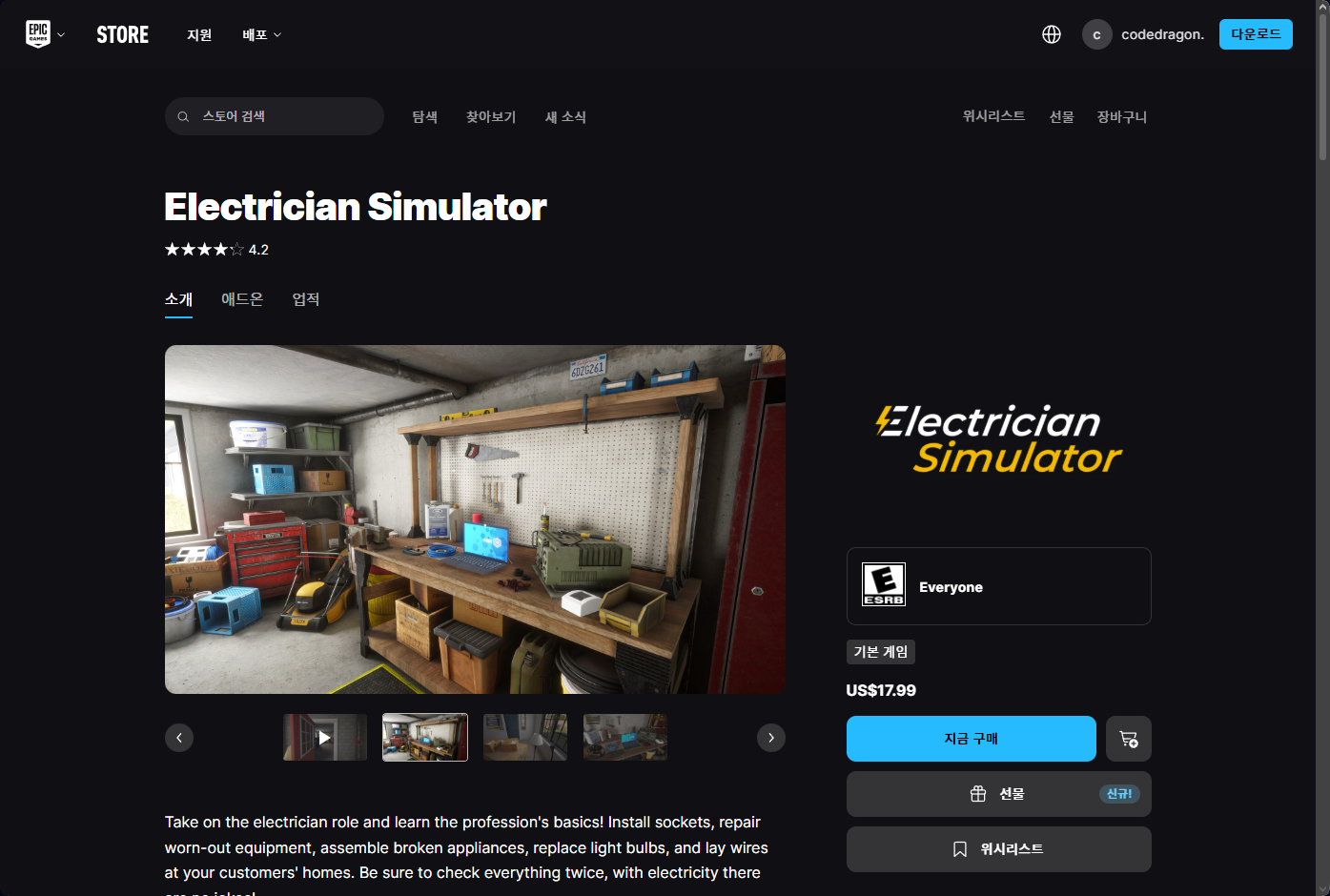
Task: Expand the 배포 dropdown menu
Action: coord(262,35)
